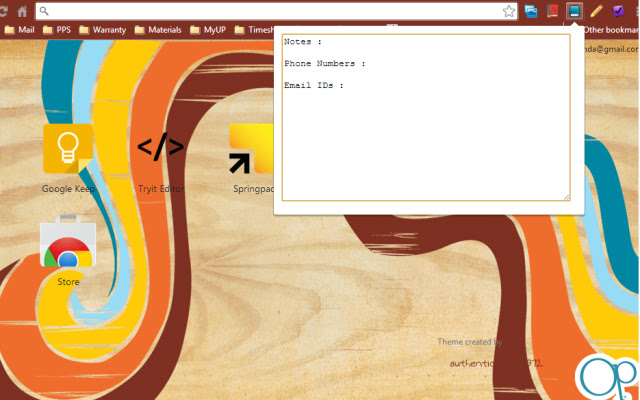Image resolution: width=640 pixels, height=400 pixels.
Task: Open the blue windows extension icon
Action: click(531, 11)
